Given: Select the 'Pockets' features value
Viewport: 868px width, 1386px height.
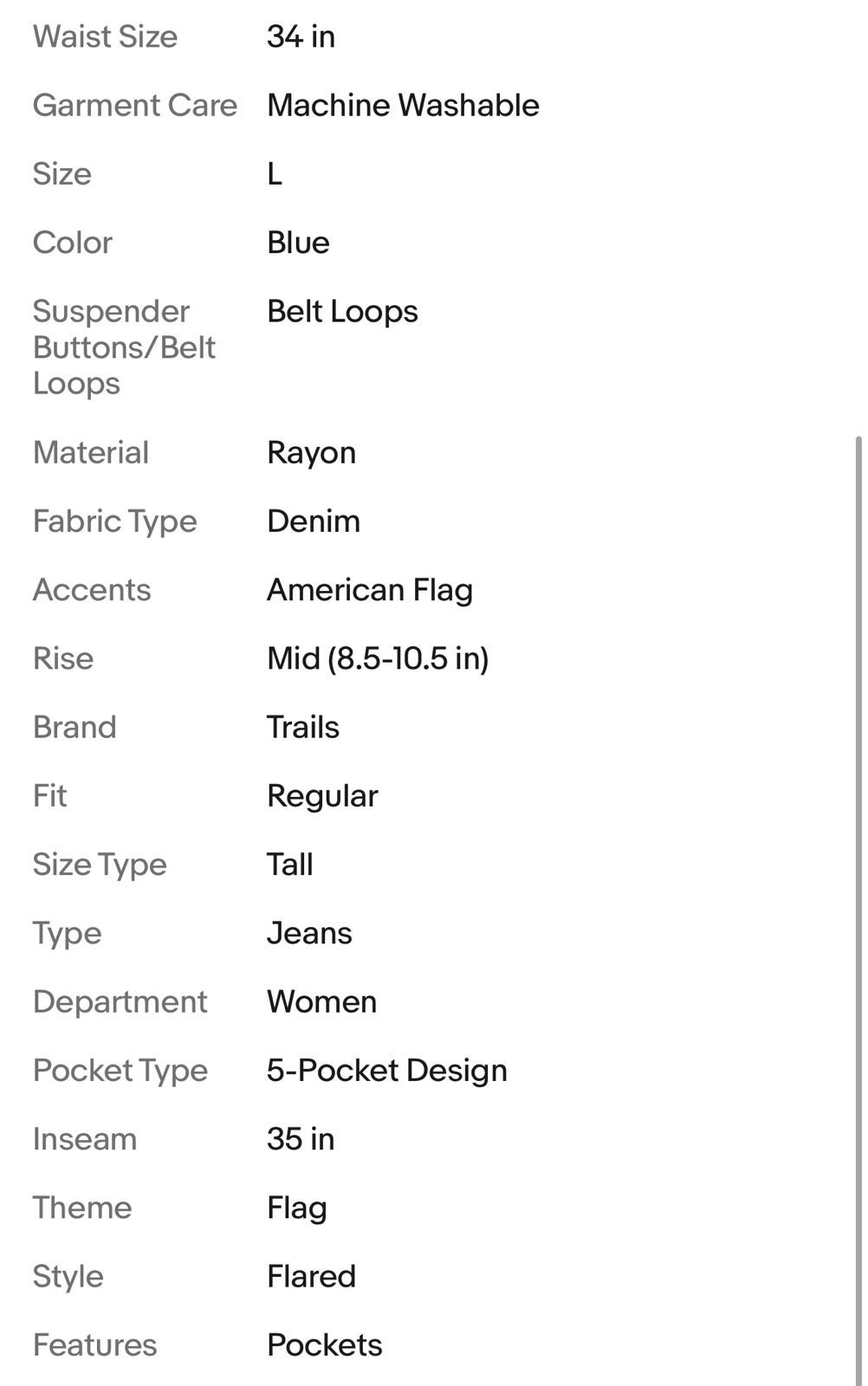Looking at the screenshot, I should [x=325, y=1345].
